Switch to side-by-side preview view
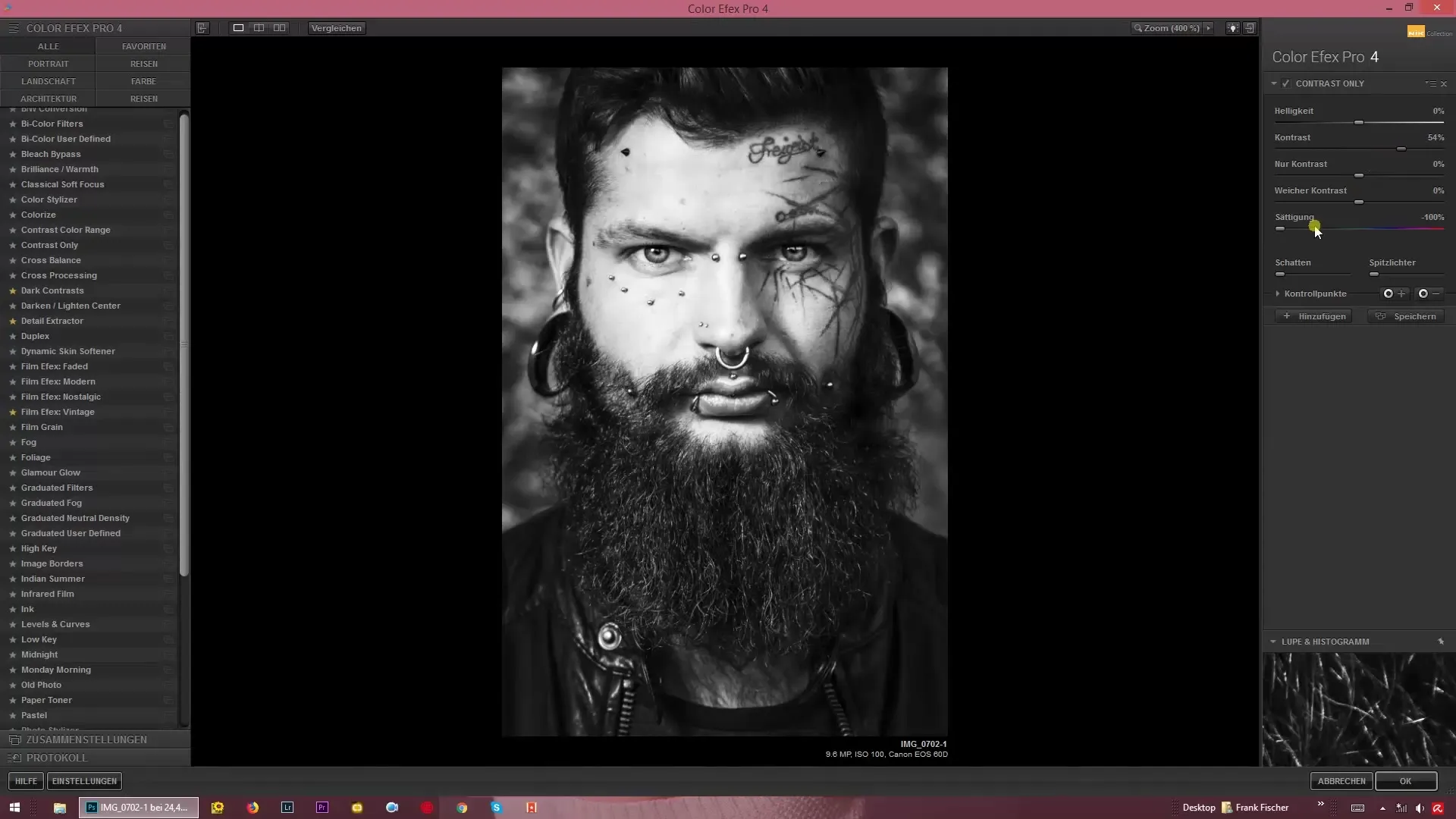 point(280,28)
